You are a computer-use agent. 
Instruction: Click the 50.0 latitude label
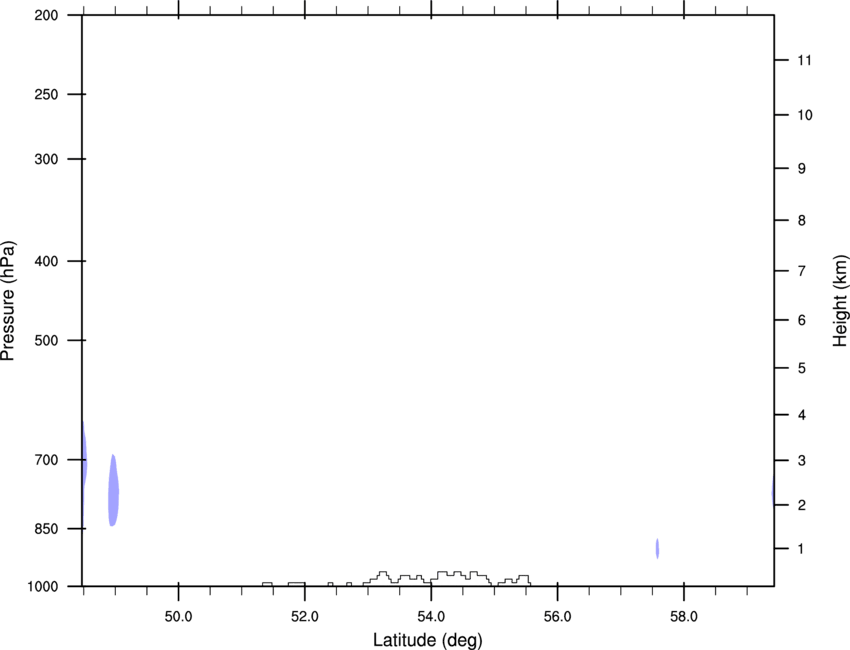pos(178,616)
